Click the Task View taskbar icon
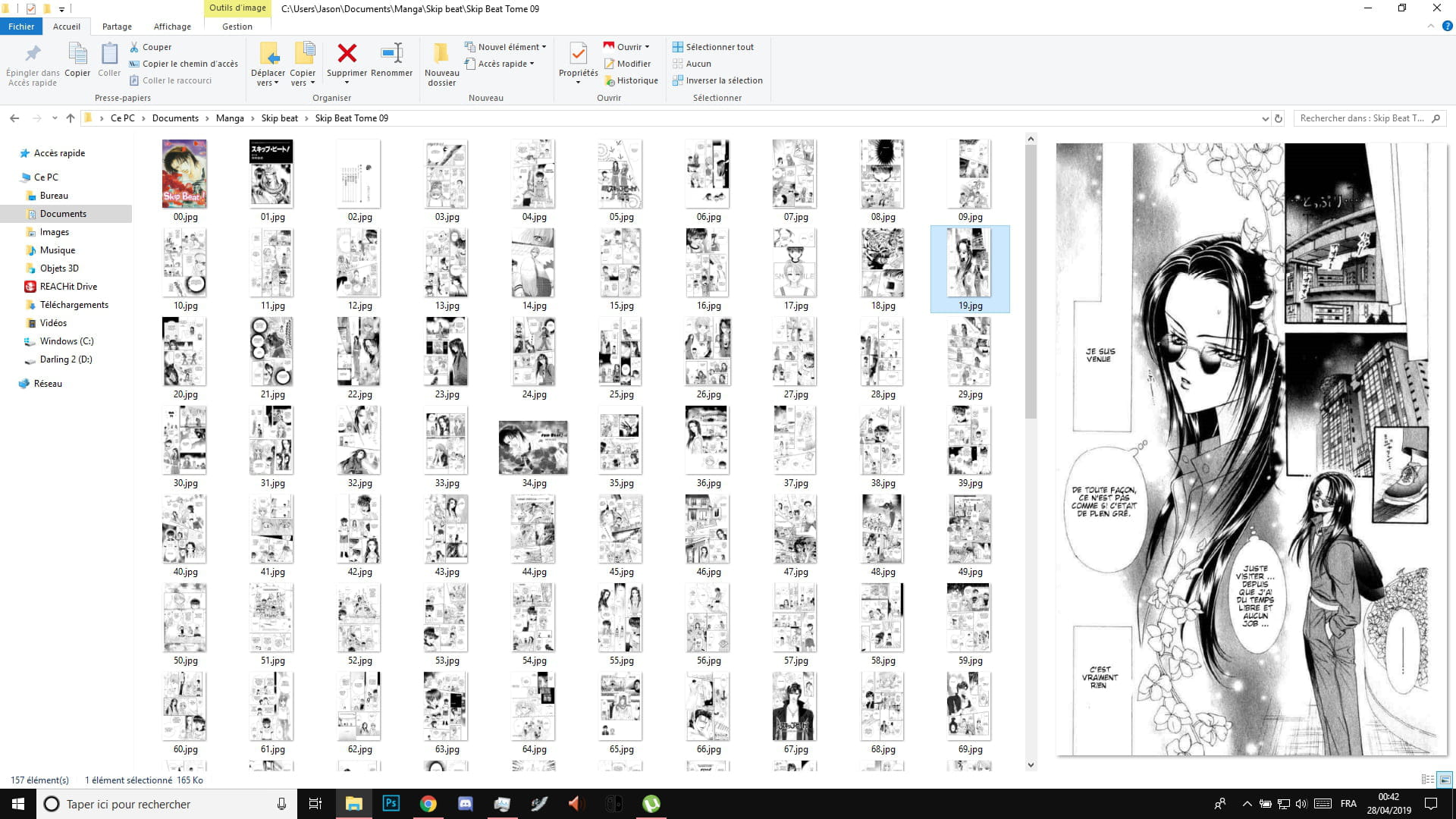The height and width of the screenshot is (819, 1456). pyautogui.click(x=315, y=804)
